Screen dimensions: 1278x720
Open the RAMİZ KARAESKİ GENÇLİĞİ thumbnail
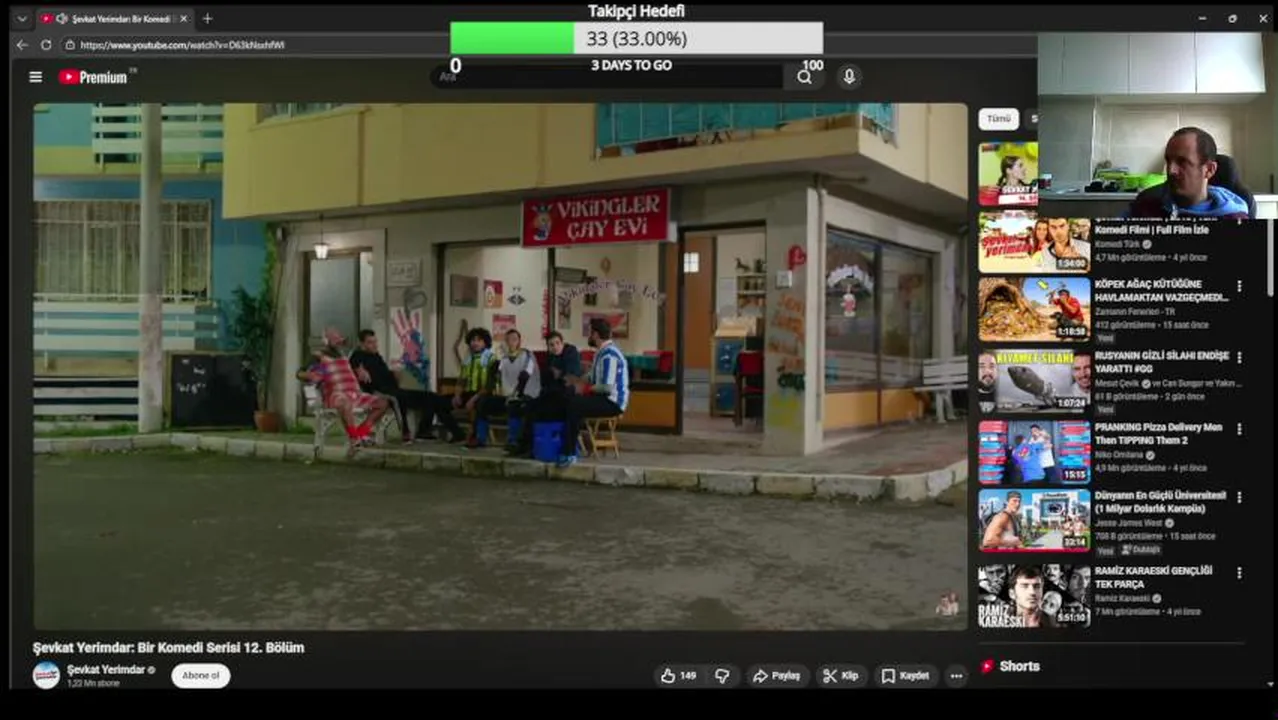tap(1034, 595)
